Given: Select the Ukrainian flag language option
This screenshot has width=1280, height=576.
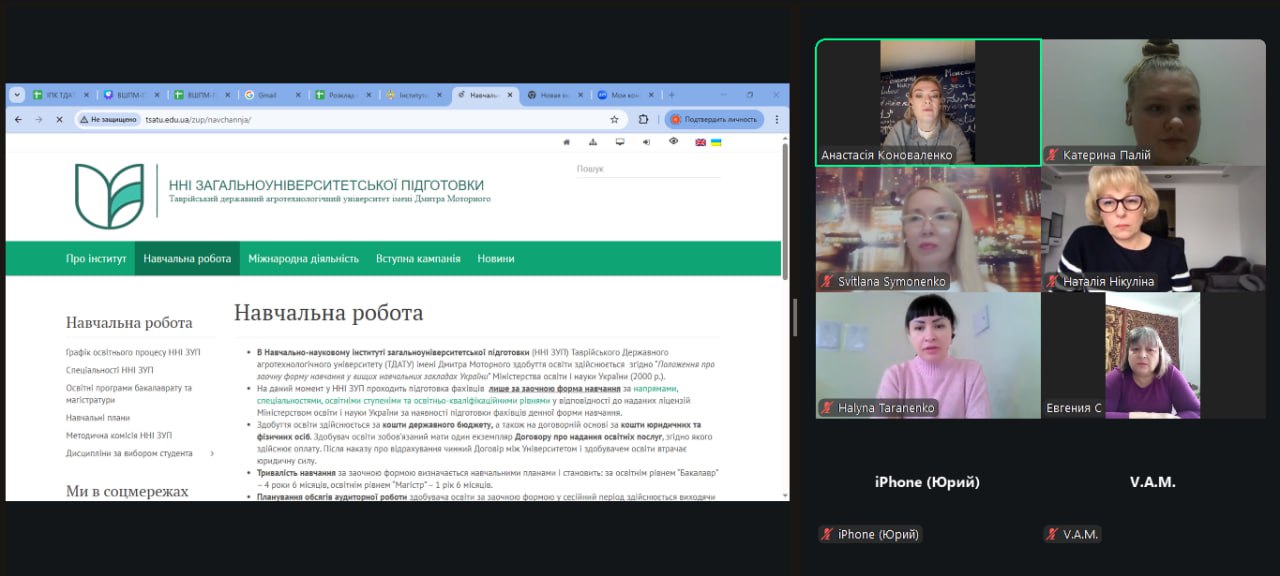Looking at the screenshot, I should pyautogui.click(x=716, y=142).
